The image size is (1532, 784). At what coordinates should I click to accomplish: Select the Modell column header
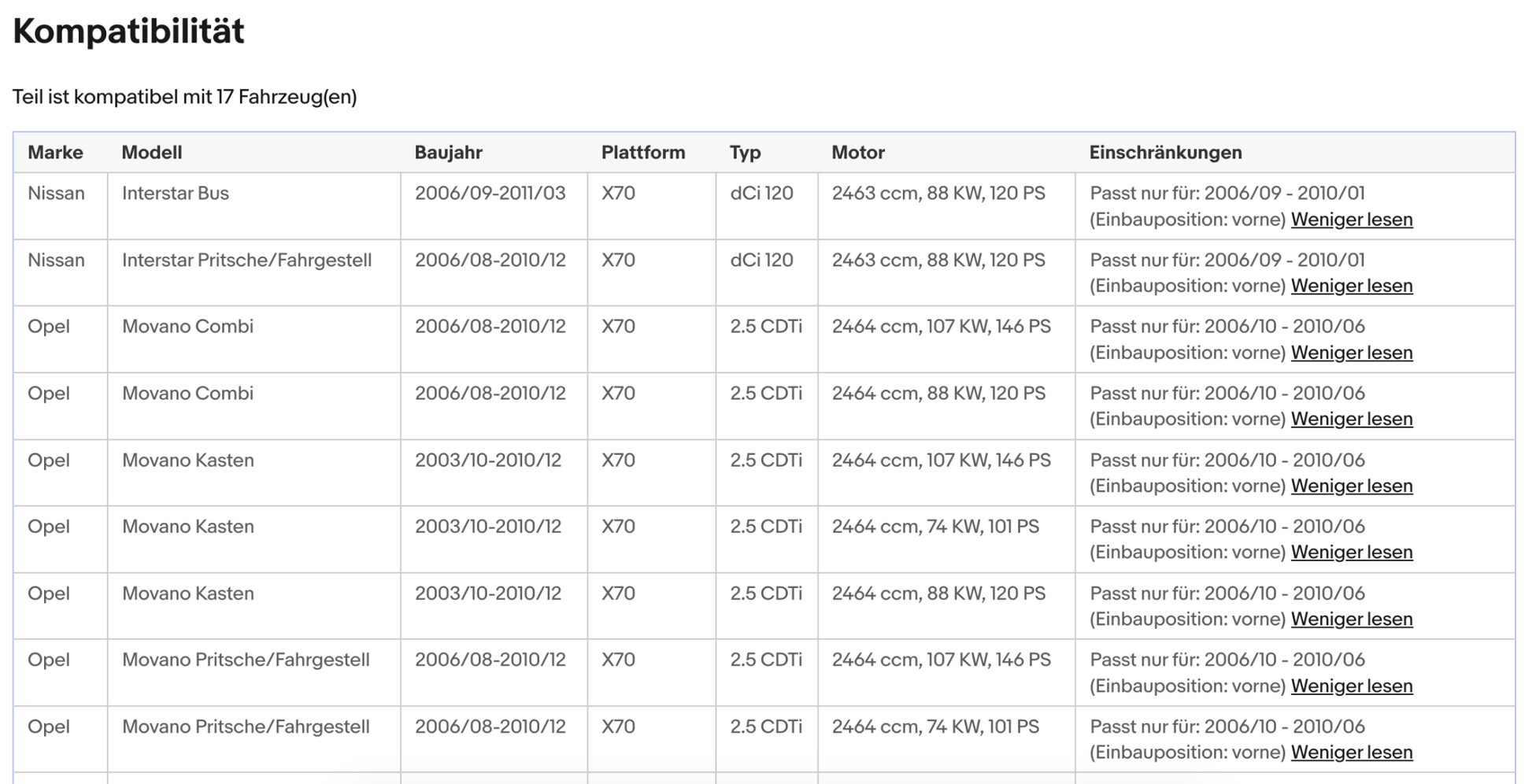152,153
